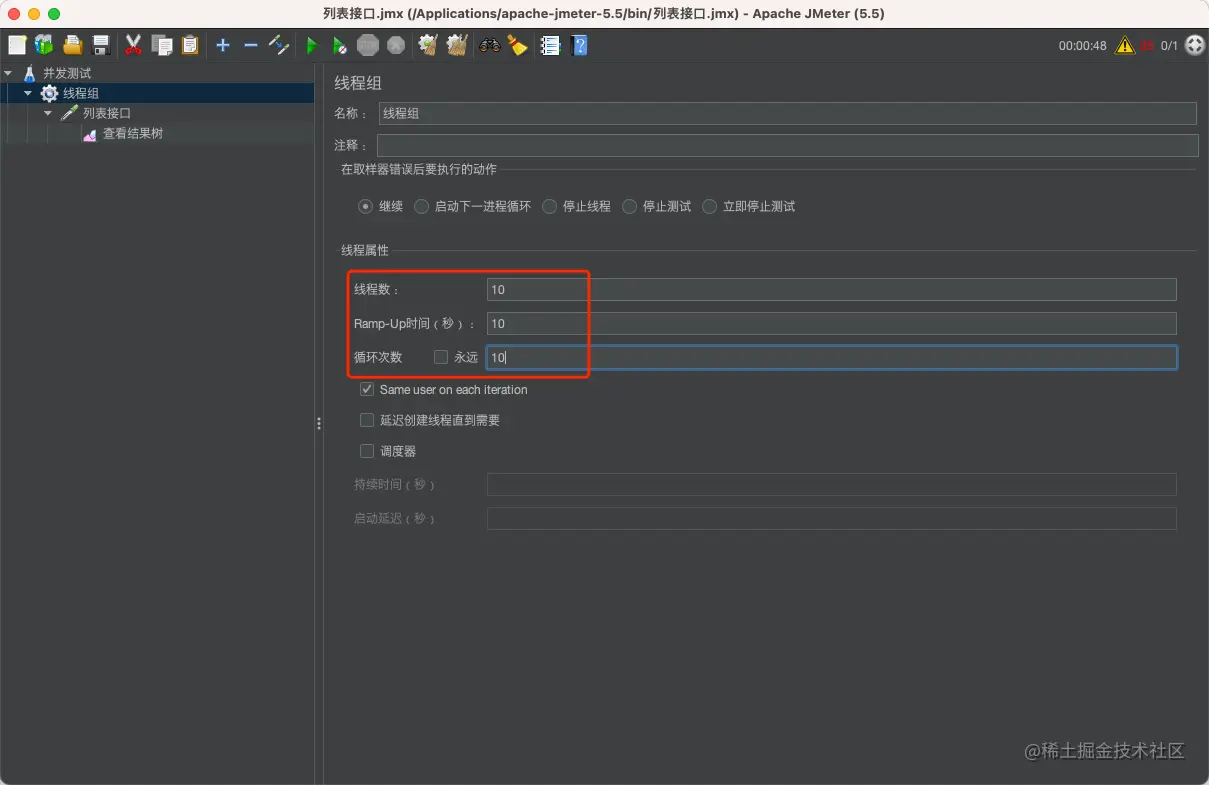Paste from clipboard icon

[190, 45]
